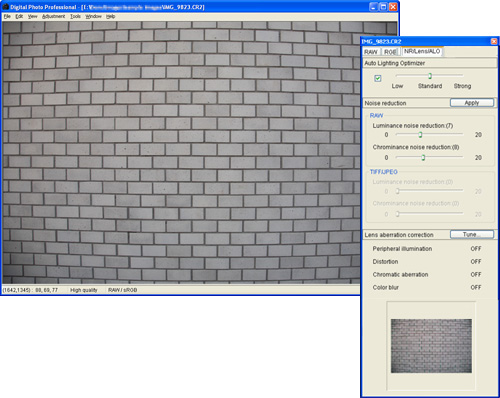Switch to the RAW tab

point(371,52)
